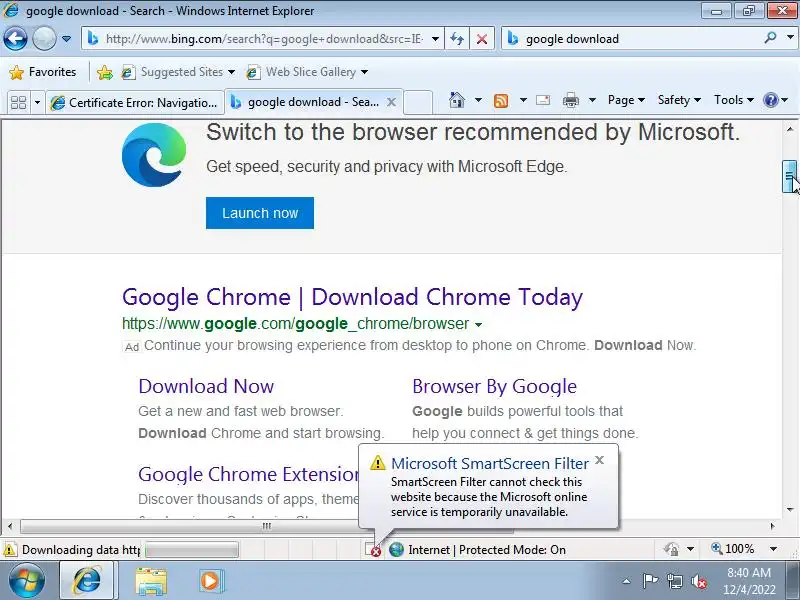
Task: Open the Google Chrome Extensions link
Action: [248, 474]
